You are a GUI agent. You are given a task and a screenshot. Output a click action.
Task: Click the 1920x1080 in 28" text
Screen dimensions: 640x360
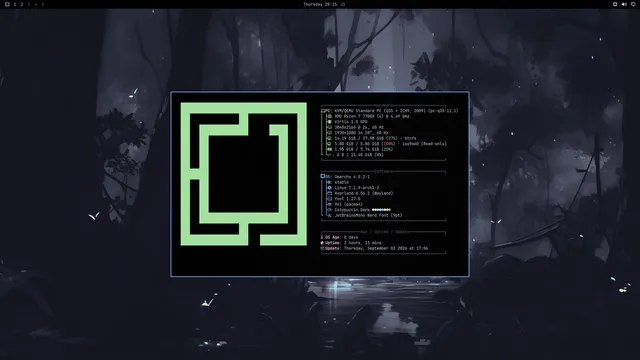[x=361, y=133]
